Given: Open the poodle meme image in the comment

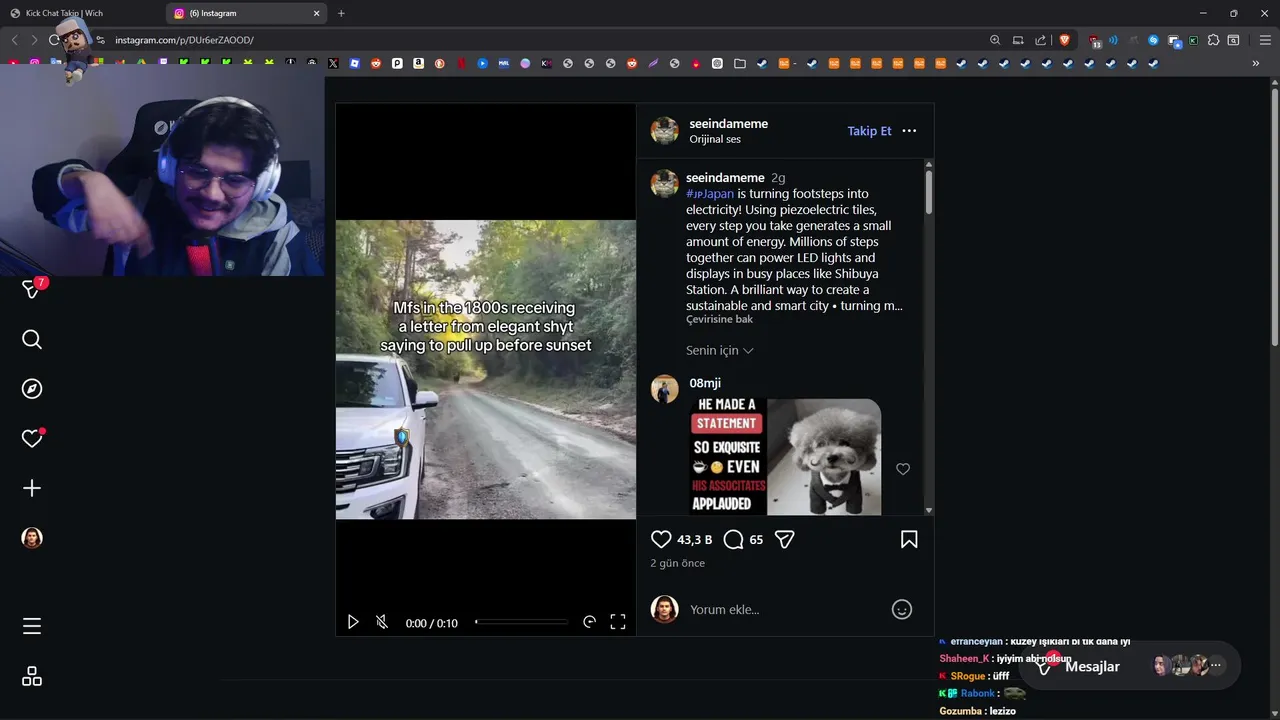Looking at the screenshot, I should [x=785, y=457].
